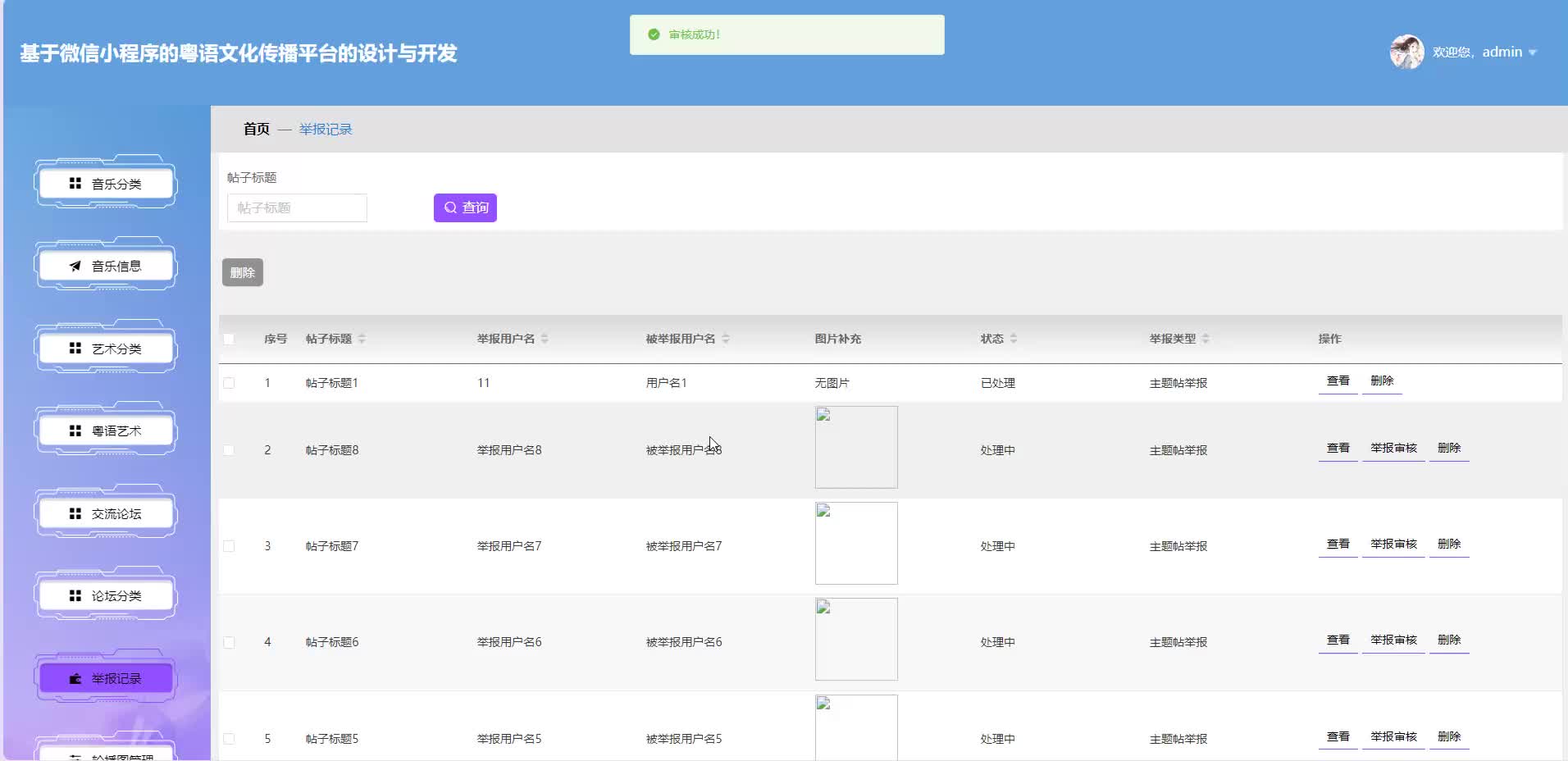
Task: Click the 被举报用户名7 cell
Action: (684, 546)
